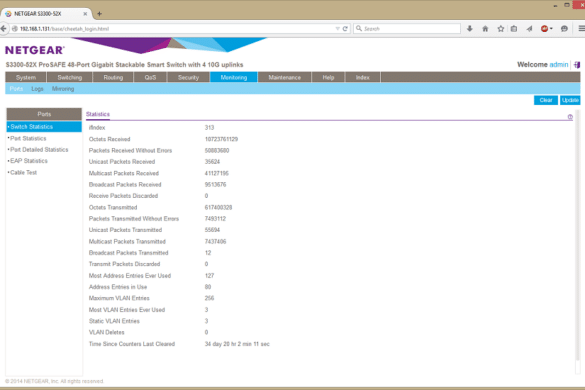
Task: Click the Octets Transmitted value 617400328
Action: (218, 208)
